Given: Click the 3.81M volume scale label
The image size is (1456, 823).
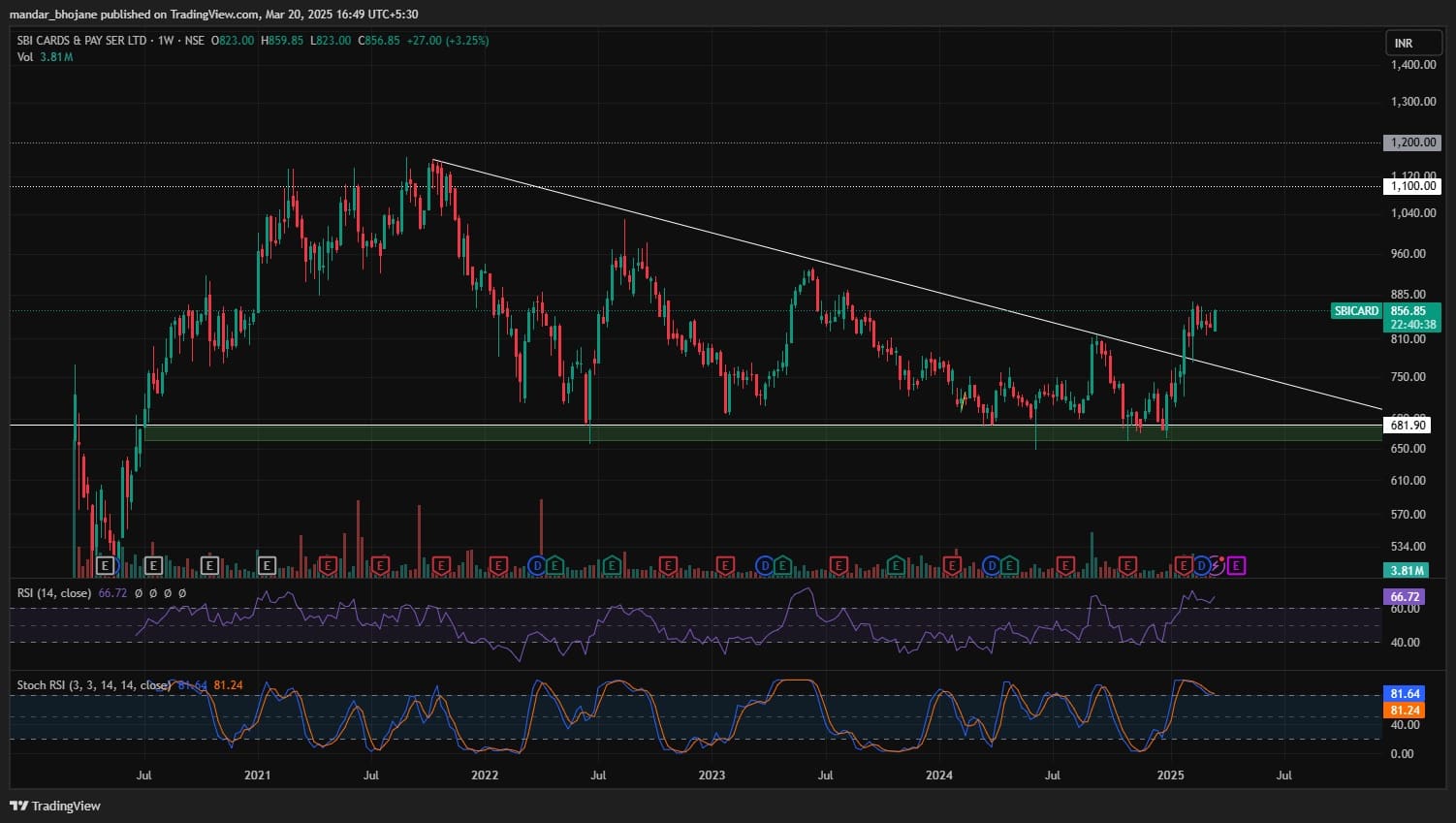Looking at the screenshot, I should pyautogui.click(x=1408, y=571).
